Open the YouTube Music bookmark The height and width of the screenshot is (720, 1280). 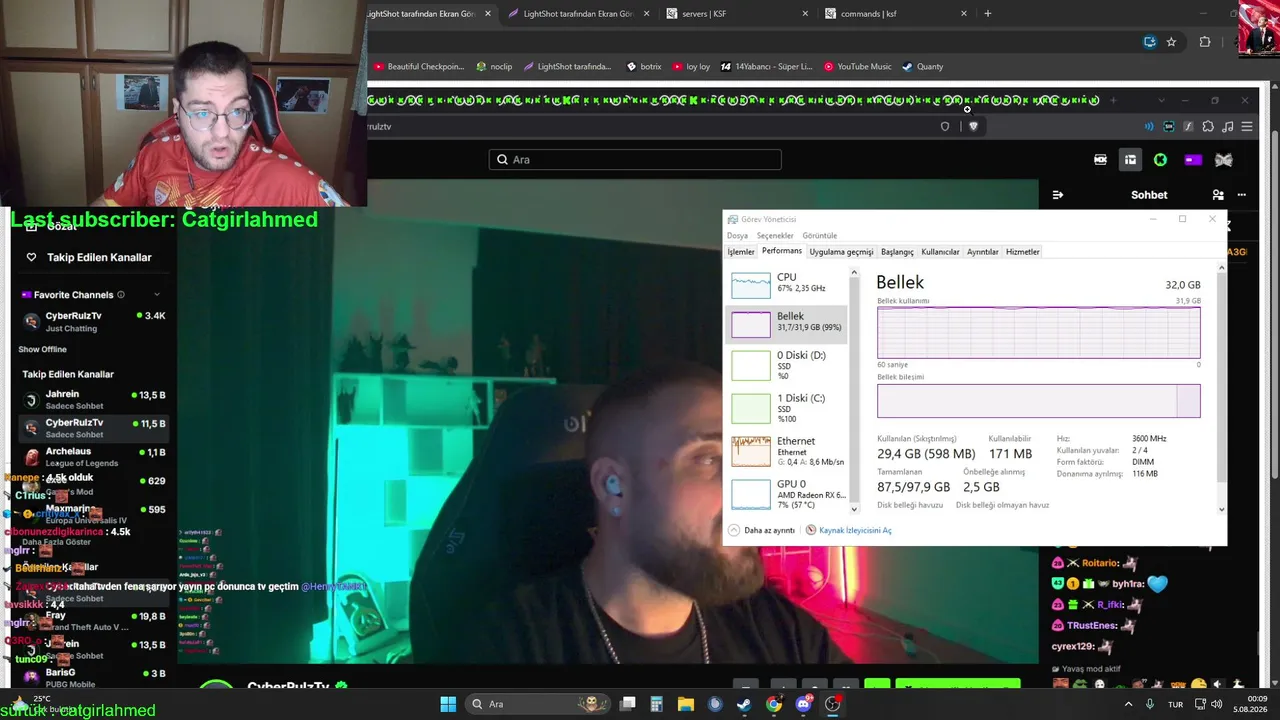pyautogui.click(x=858, y=67)
